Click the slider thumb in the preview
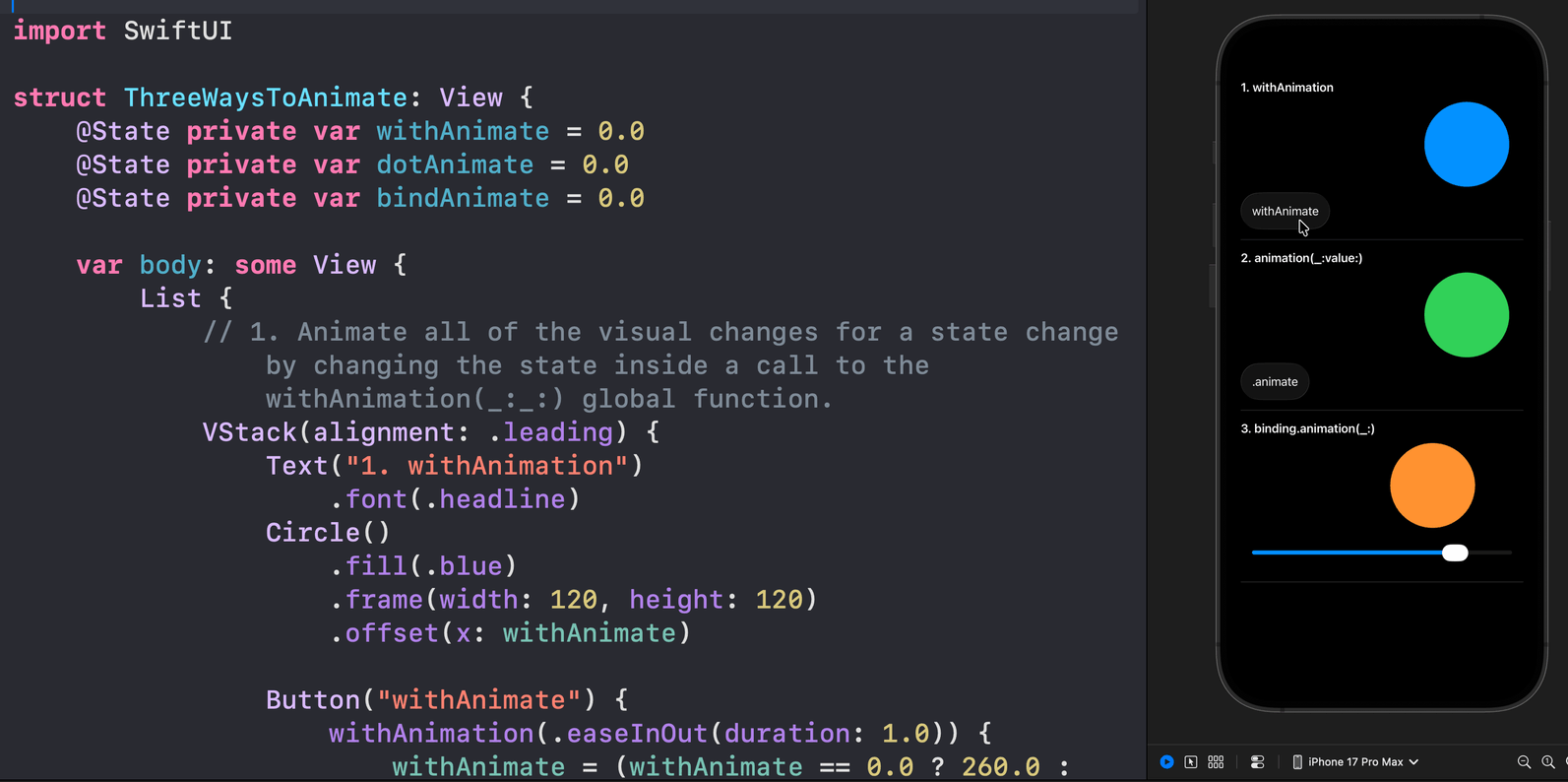This screenshot has height=782, width=1568. click(1455, 553)
